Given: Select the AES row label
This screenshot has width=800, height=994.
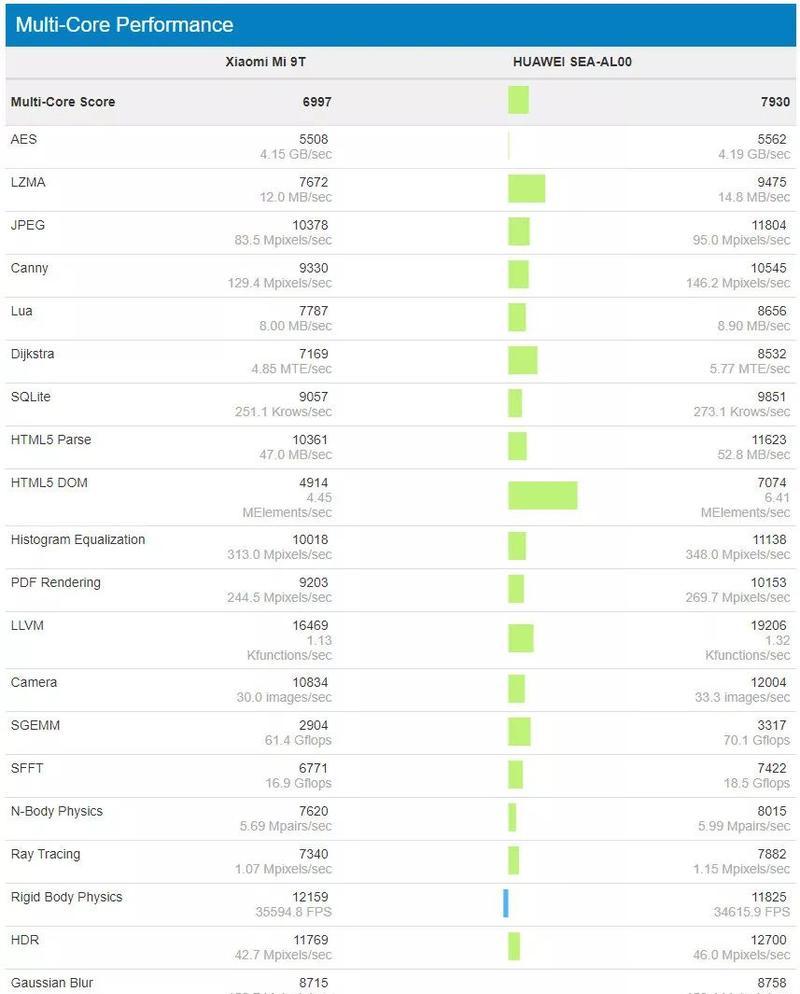Looking at the screenshot, I should click(23, 139).
